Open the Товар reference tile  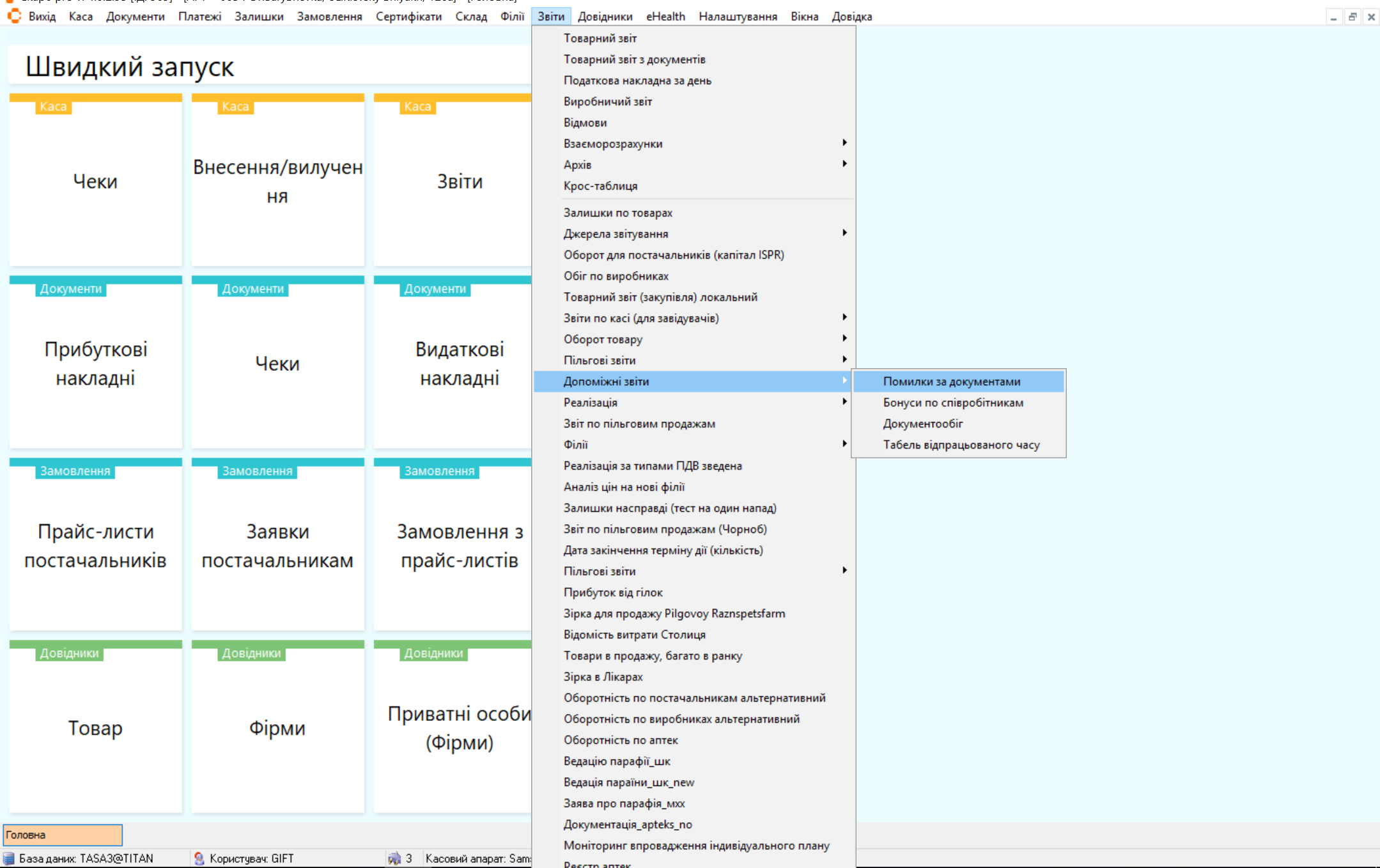pyautogui.click(x=95, y=727)
